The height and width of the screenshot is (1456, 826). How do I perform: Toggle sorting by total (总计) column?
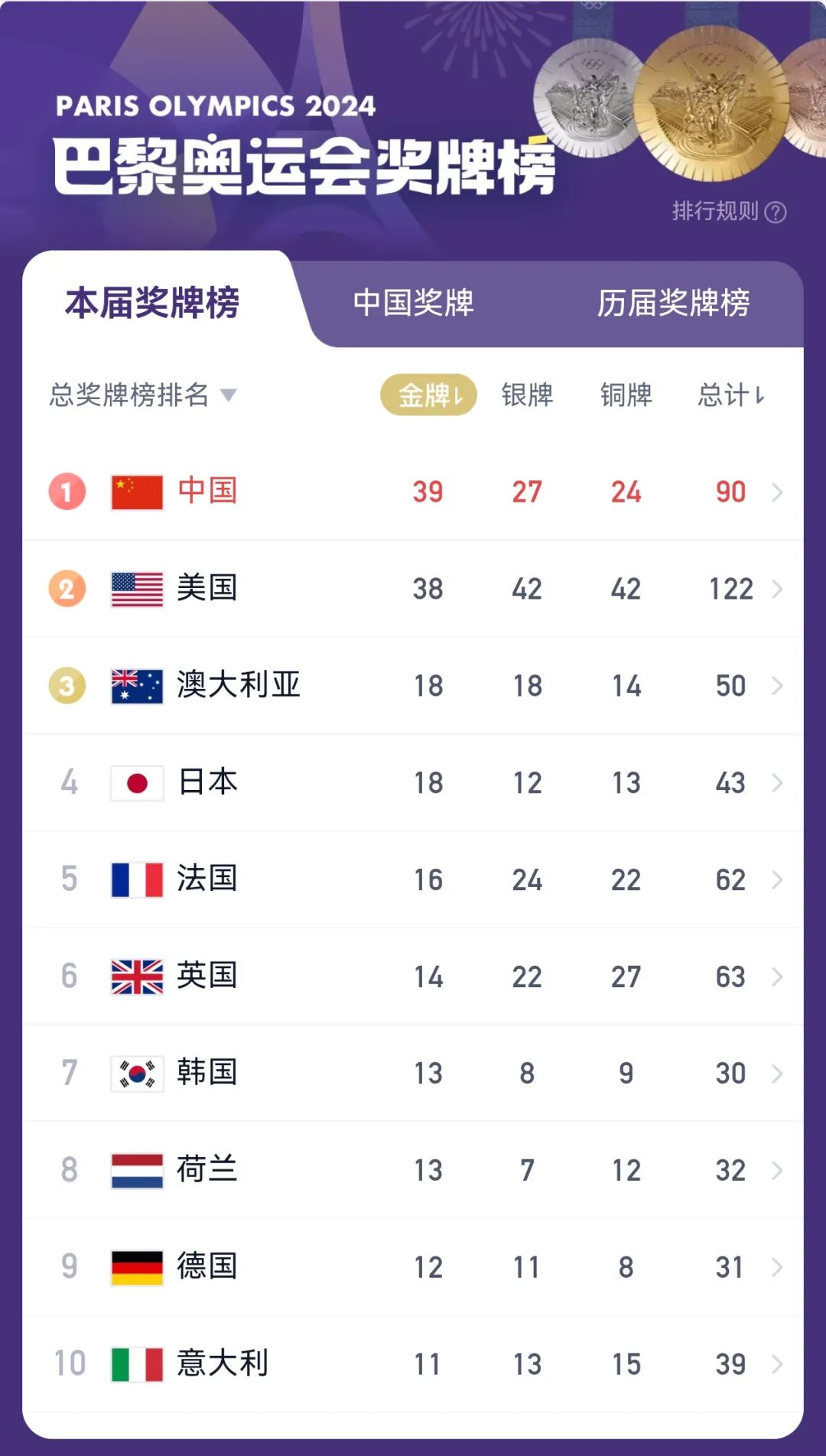(x=730, y=395)
